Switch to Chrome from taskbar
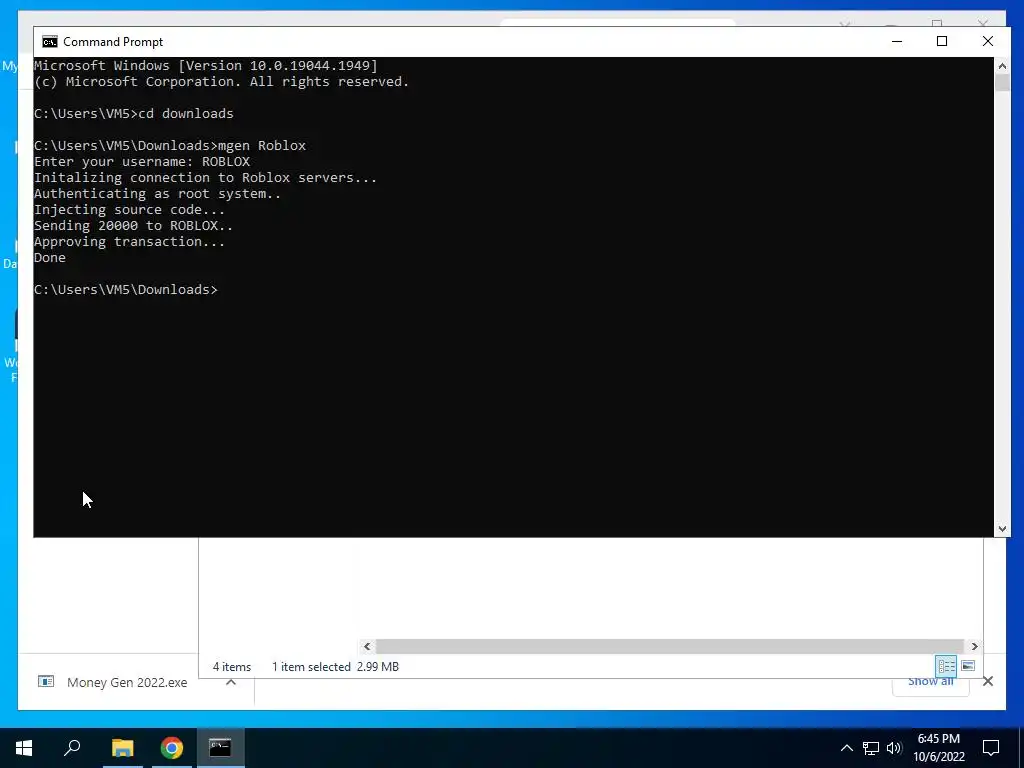The image size is (1024, 768). [171, 748]
